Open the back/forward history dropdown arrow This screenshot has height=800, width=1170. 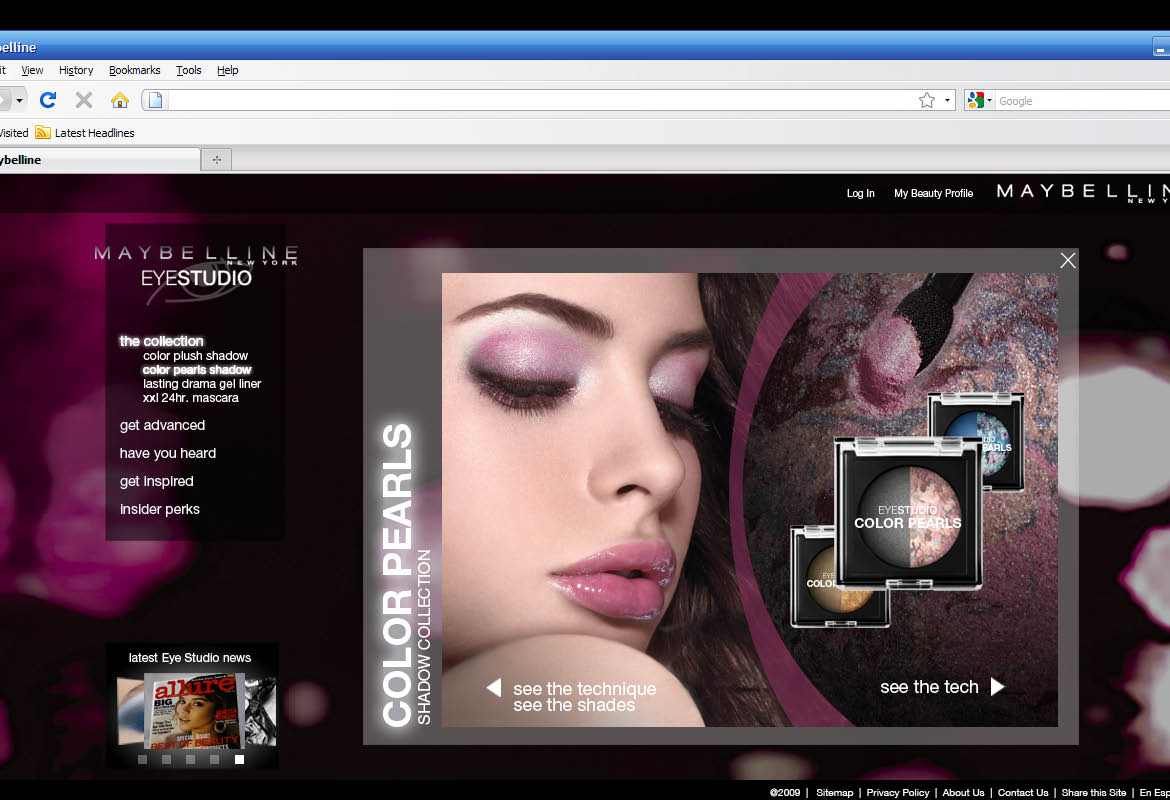pos(19,100)
